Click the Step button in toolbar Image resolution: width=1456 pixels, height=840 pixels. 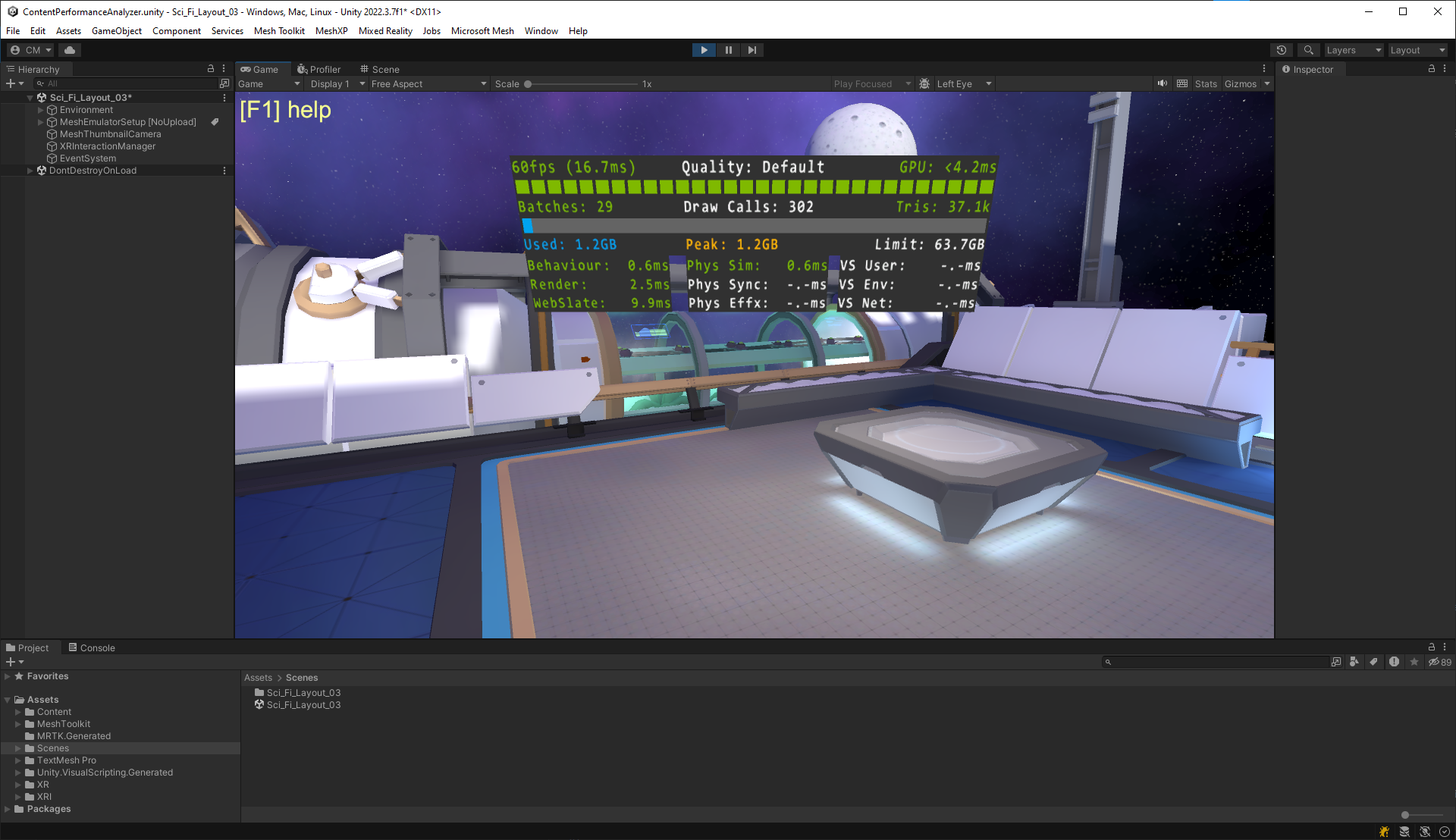pyautogui.click(x=752, y=49)
